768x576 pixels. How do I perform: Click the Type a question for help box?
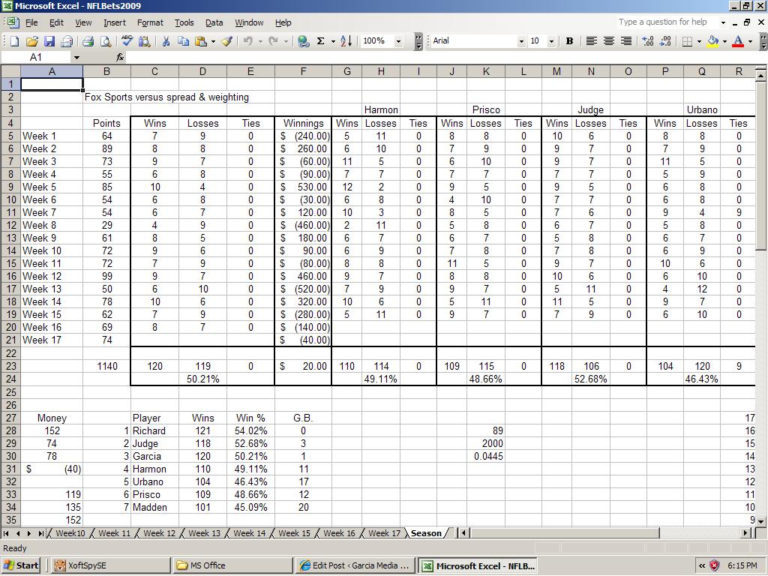[663, 23]
